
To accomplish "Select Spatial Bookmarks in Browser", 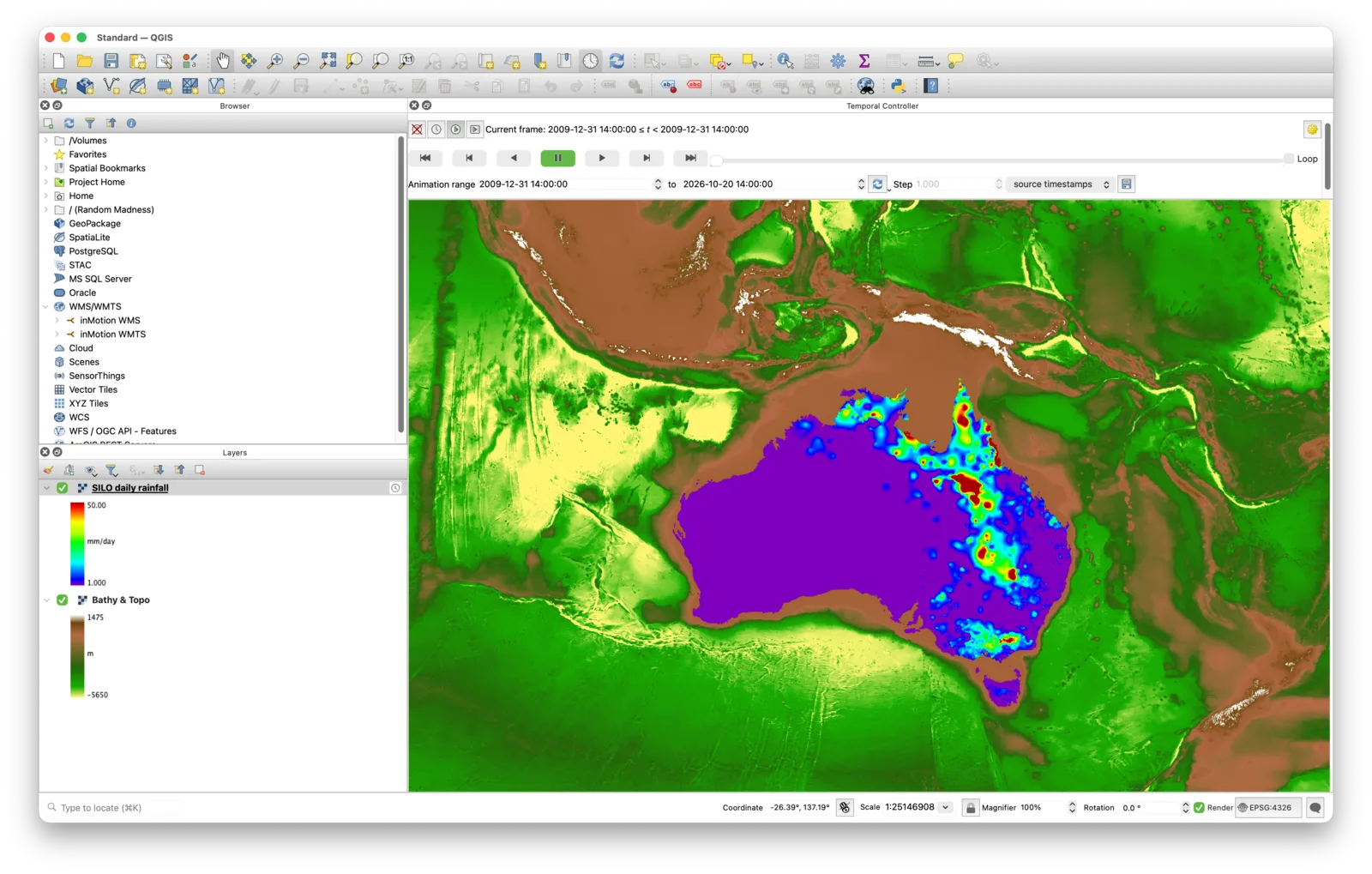I will [x=107, y=168].
